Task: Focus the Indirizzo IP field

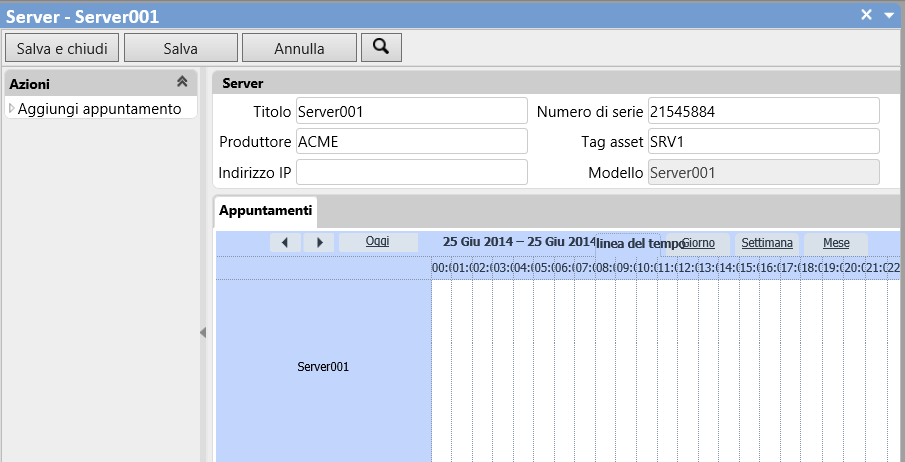Action: pos(411,172)
